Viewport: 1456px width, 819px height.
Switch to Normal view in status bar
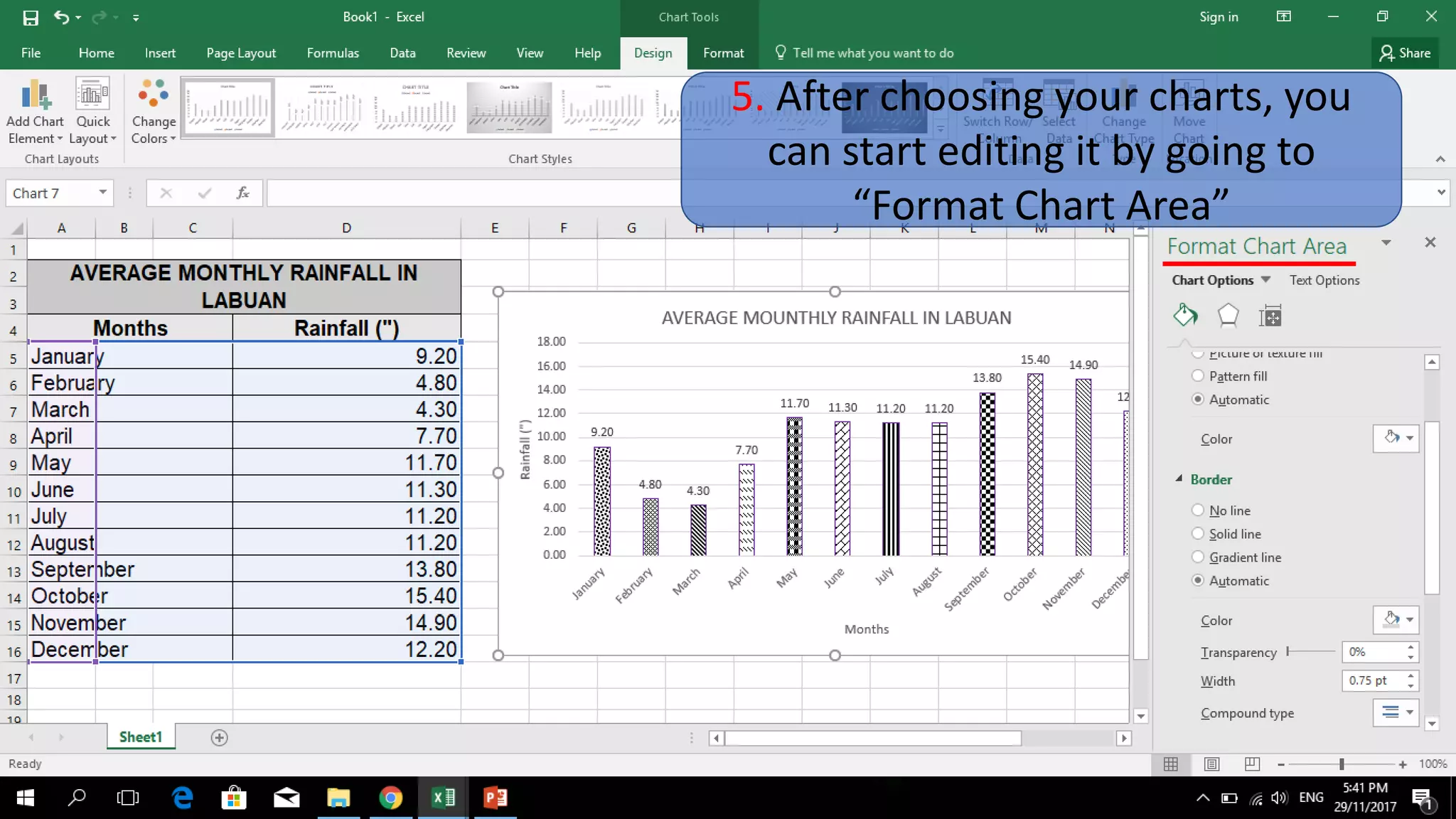tap(1171, 764)
